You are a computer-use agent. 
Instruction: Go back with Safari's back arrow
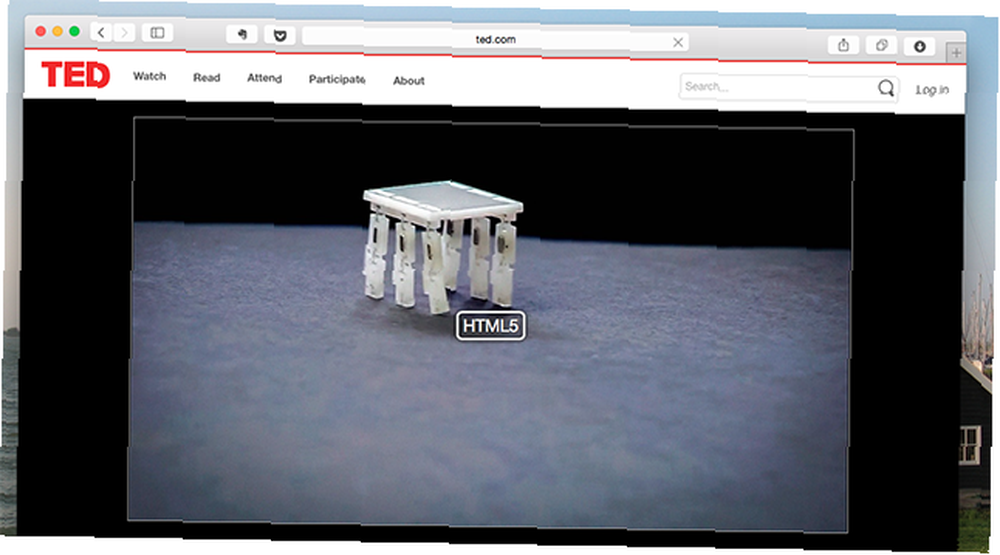point(101,32)
